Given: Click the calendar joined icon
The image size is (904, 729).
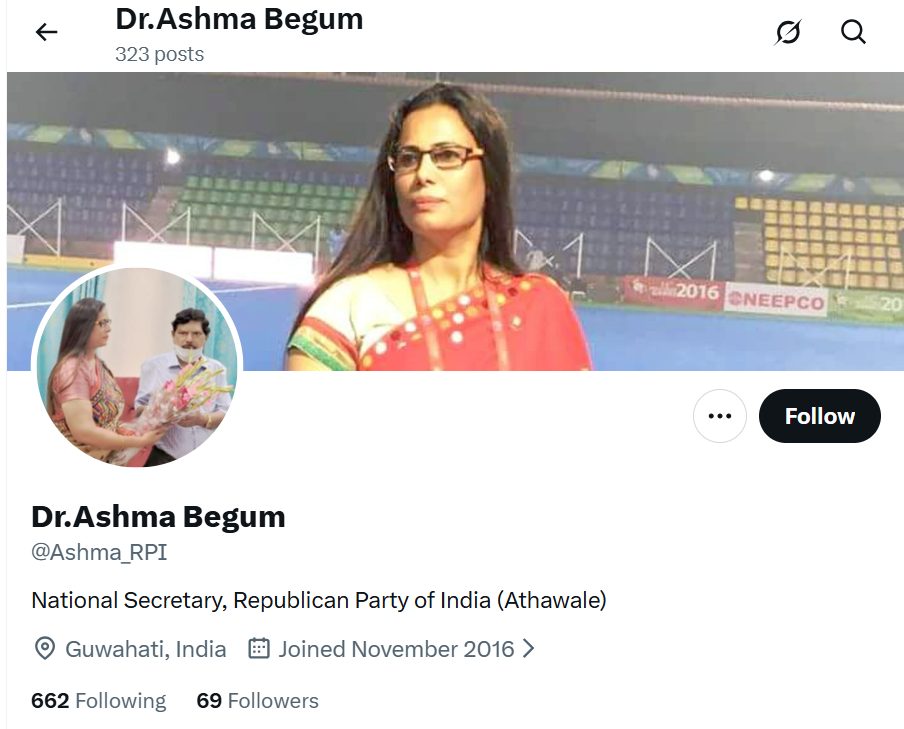Looking at the screenshot, I should [259, 648].
